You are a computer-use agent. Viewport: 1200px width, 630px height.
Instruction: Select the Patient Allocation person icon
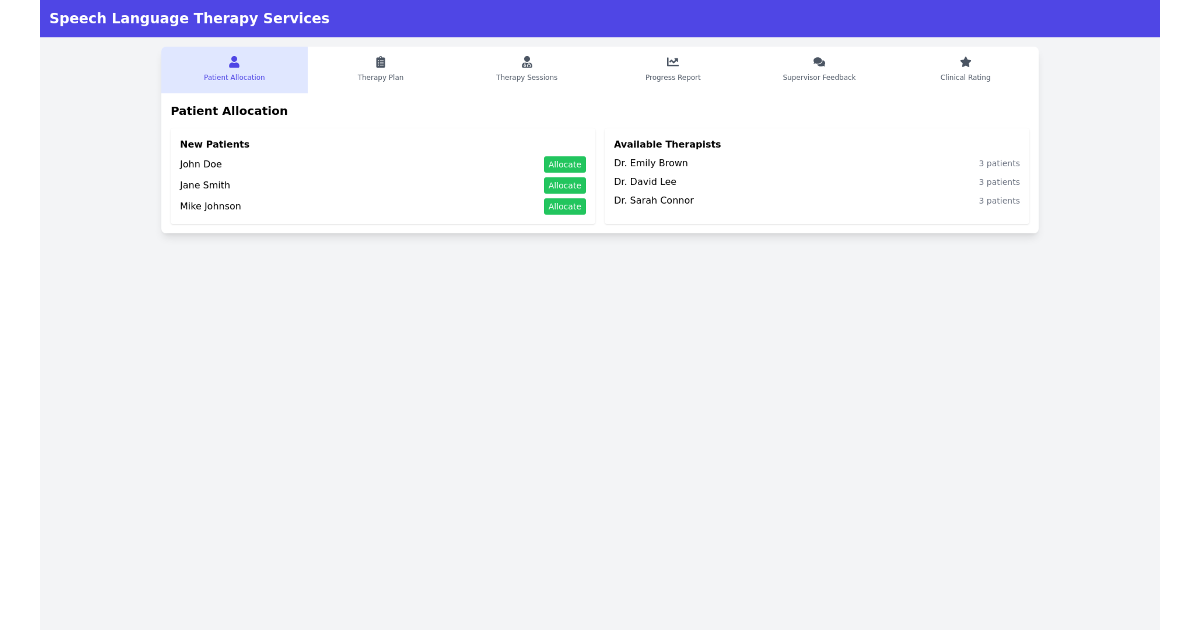tap(234, 62)
